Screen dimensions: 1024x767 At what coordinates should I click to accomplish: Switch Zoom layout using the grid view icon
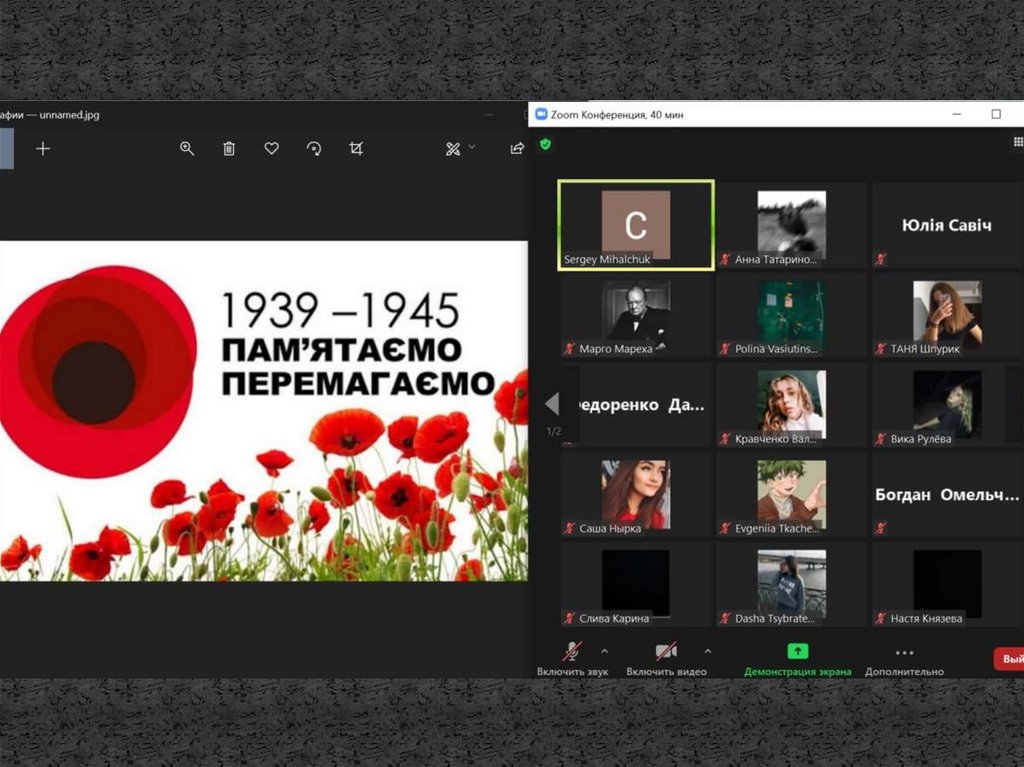1018,143
